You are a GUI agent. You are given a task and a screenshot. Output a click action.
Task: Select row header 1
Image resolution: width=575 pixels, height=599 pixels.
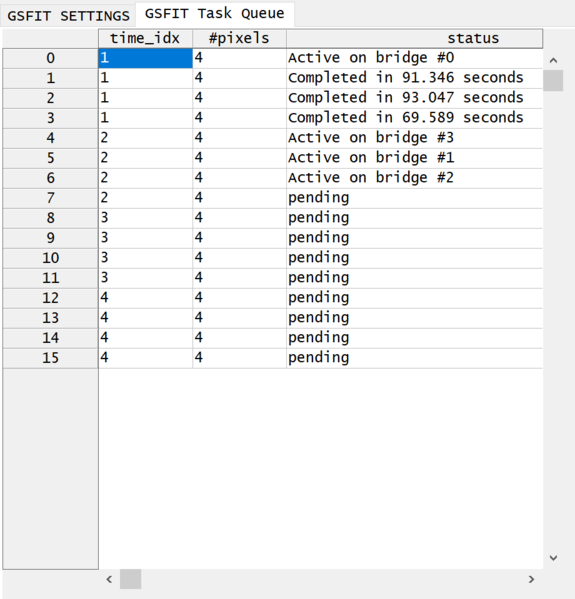pyautogui.click(x=50, y=78)
